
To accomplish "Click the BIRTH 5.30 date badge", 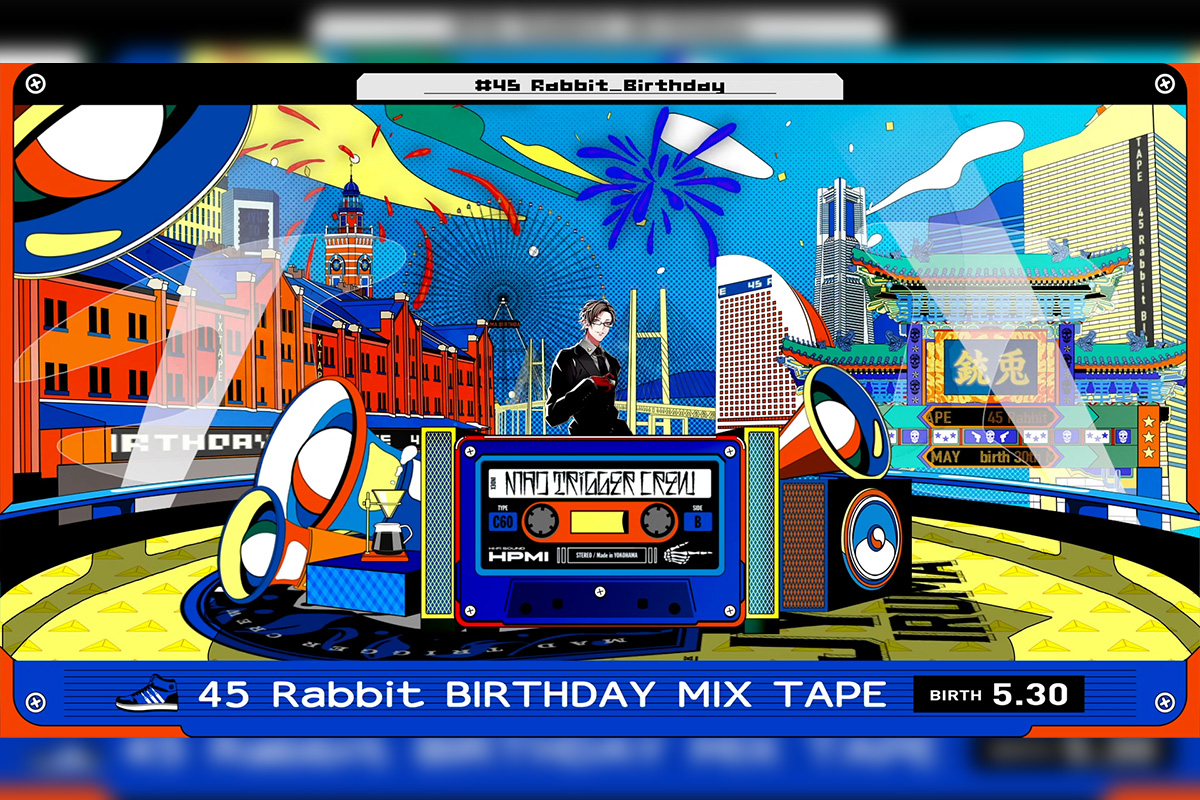I will (x=998, y=694).
